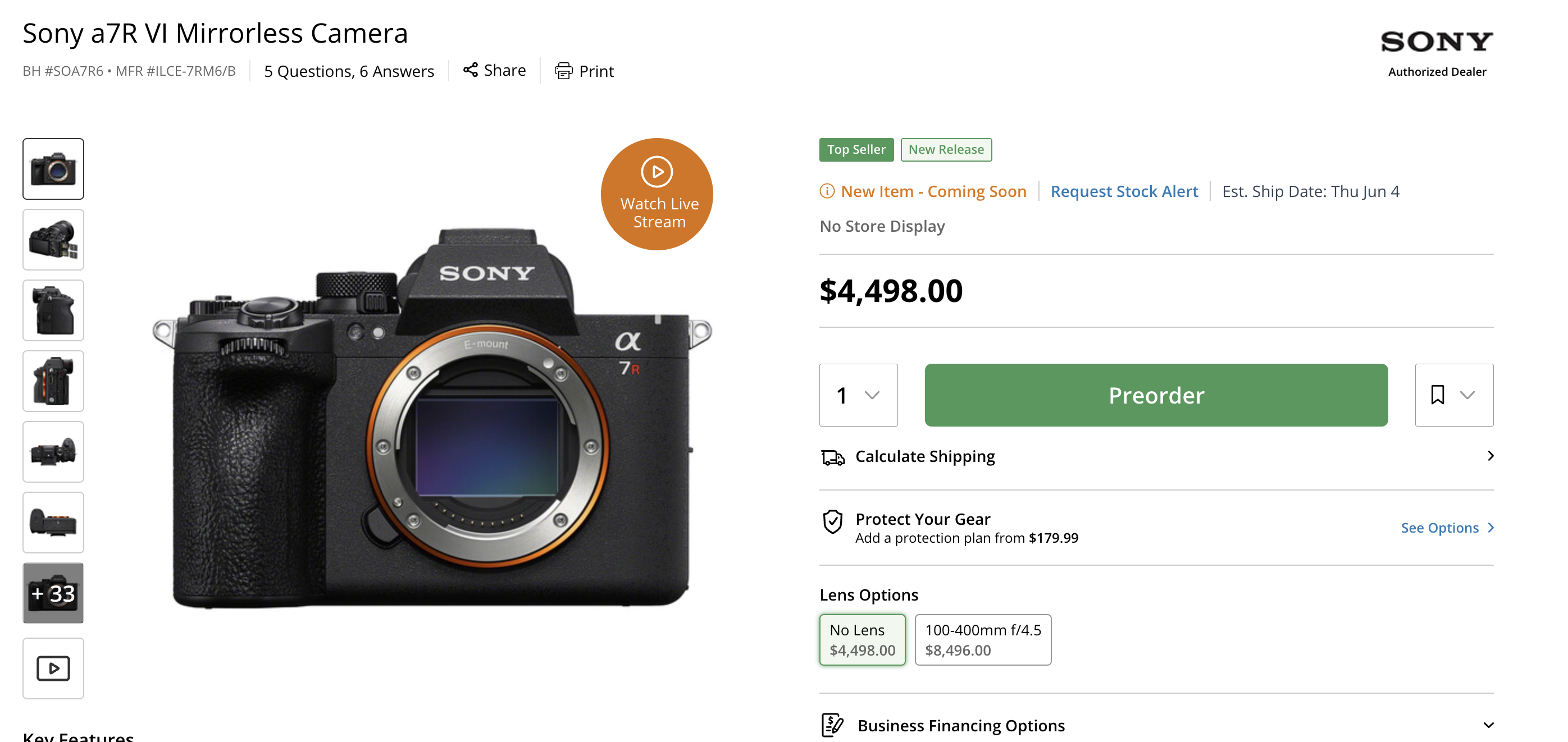Open the wishlist dropdown arrow
Screen dimensions: 1568x742
tap(1467, 395)
